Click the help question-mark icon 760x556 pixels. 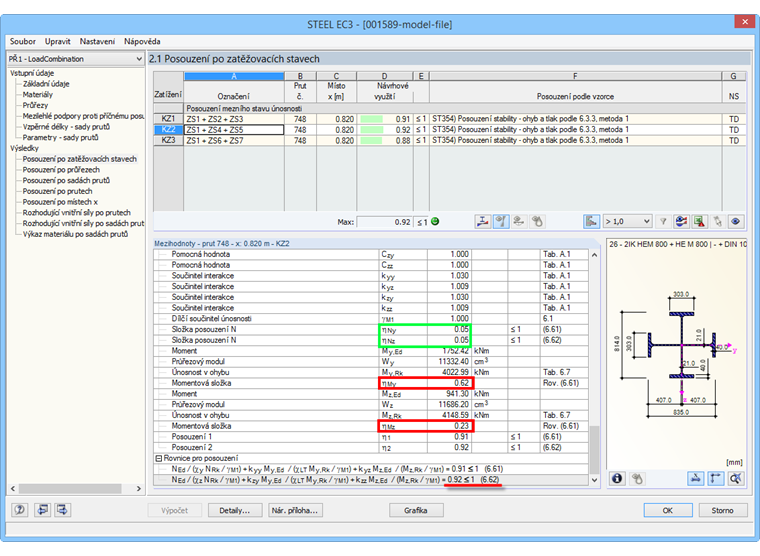(x=19, y=510)
